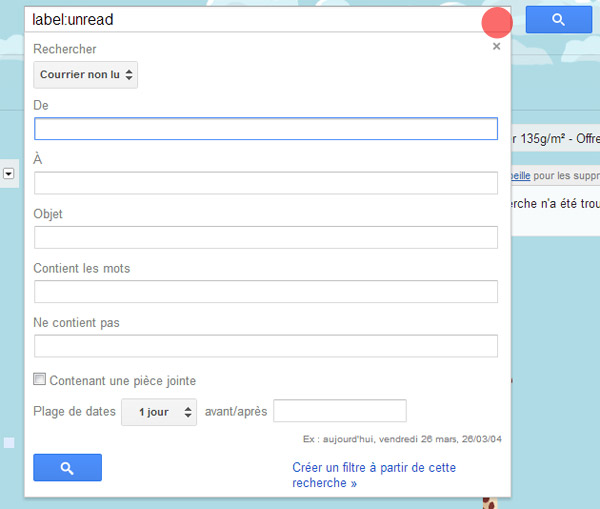Click the blue magnifier button at panel bottom

tap(67, 467)
